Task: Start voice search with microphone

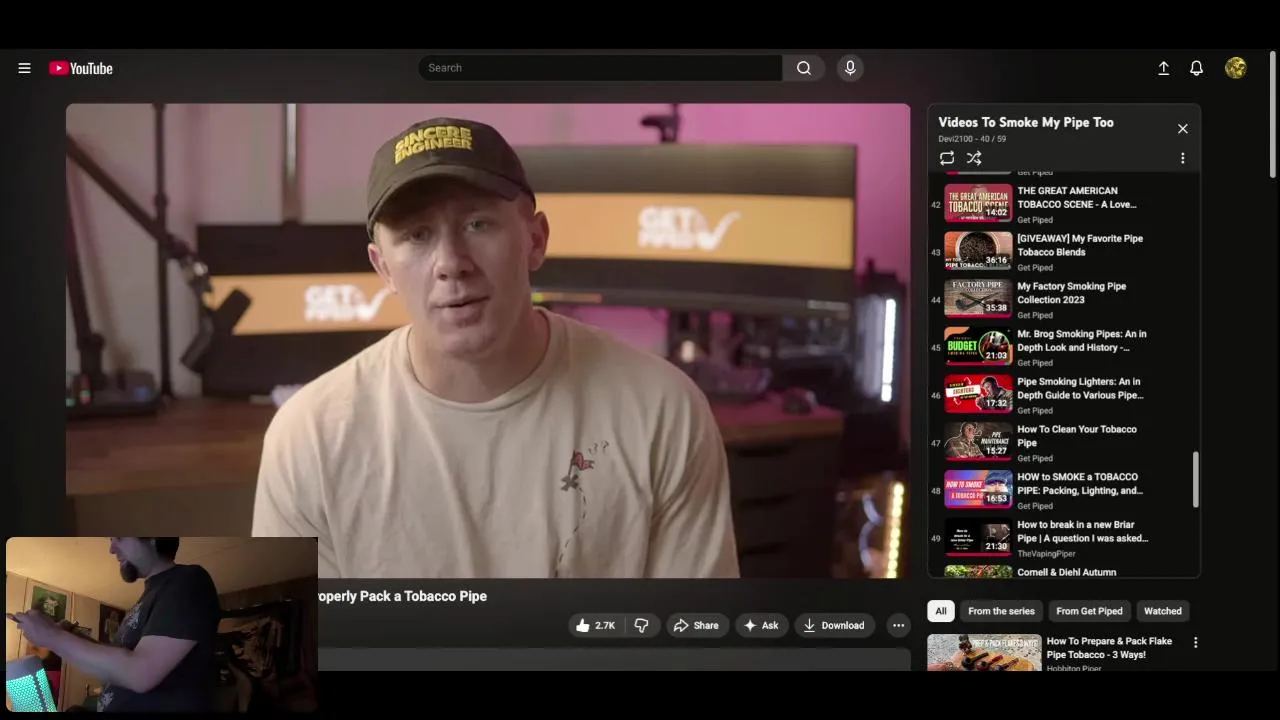Action: point(850,68)
